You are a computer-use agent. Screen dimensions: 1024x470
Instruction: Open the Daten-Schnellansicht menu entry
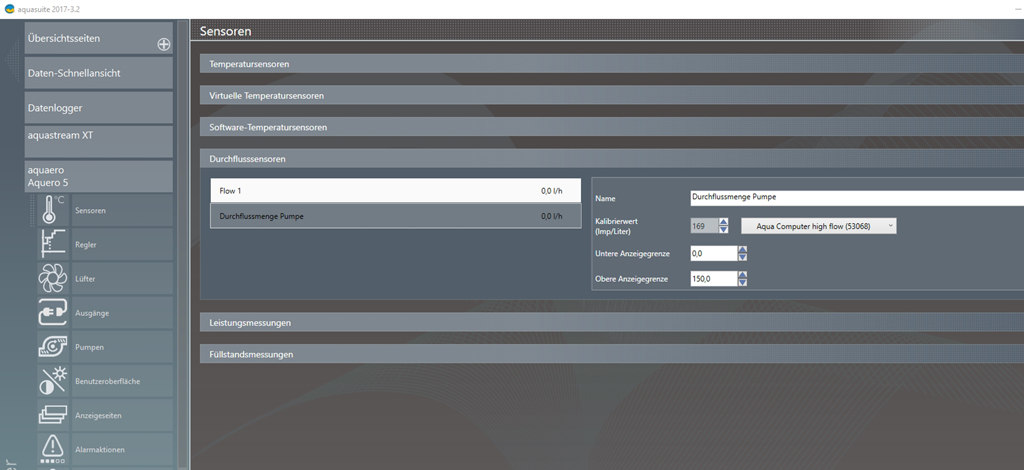pos(98,74)
